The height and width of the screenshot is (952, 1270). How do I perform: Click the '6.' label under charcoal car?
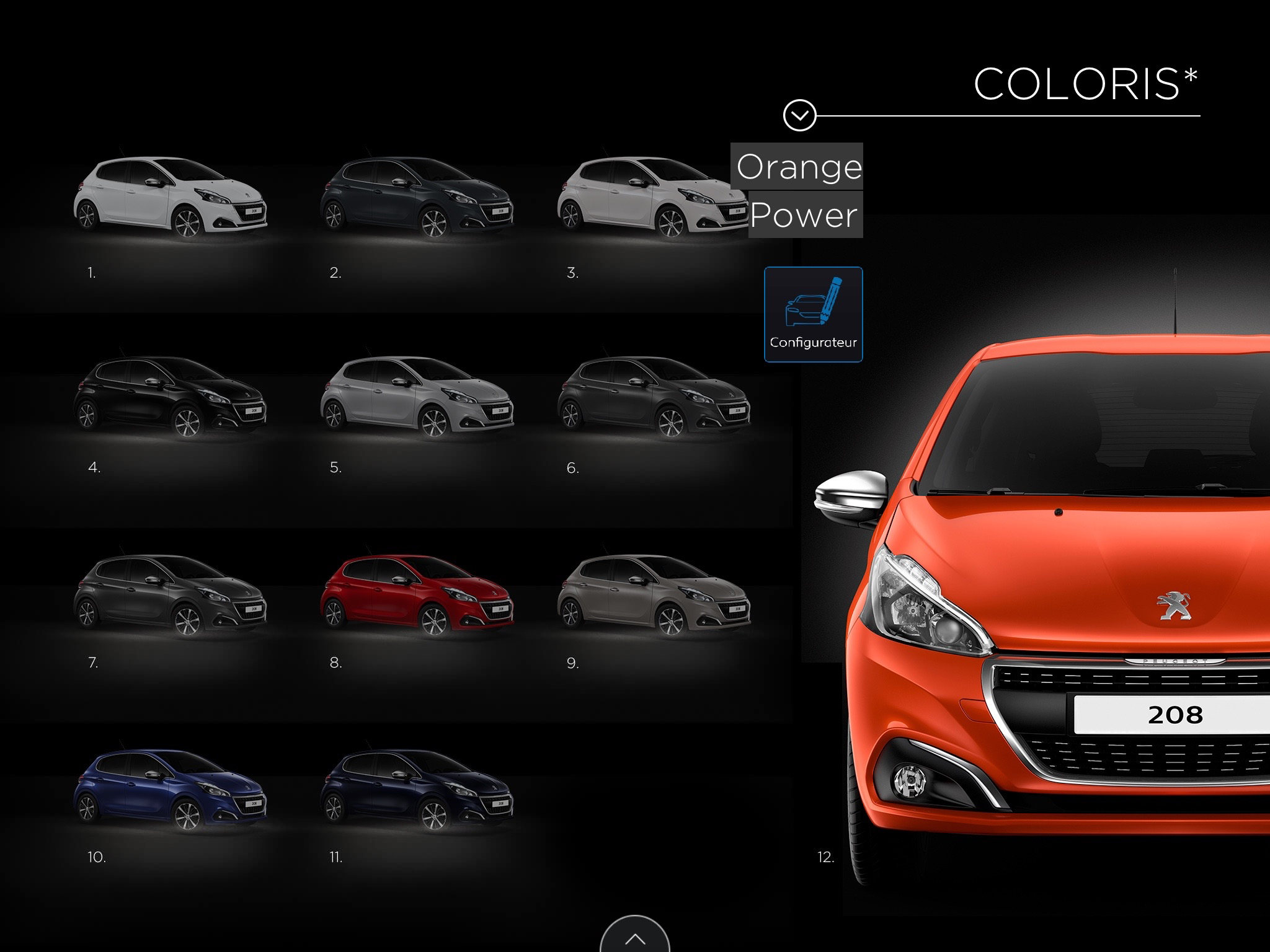coord(573,467)
